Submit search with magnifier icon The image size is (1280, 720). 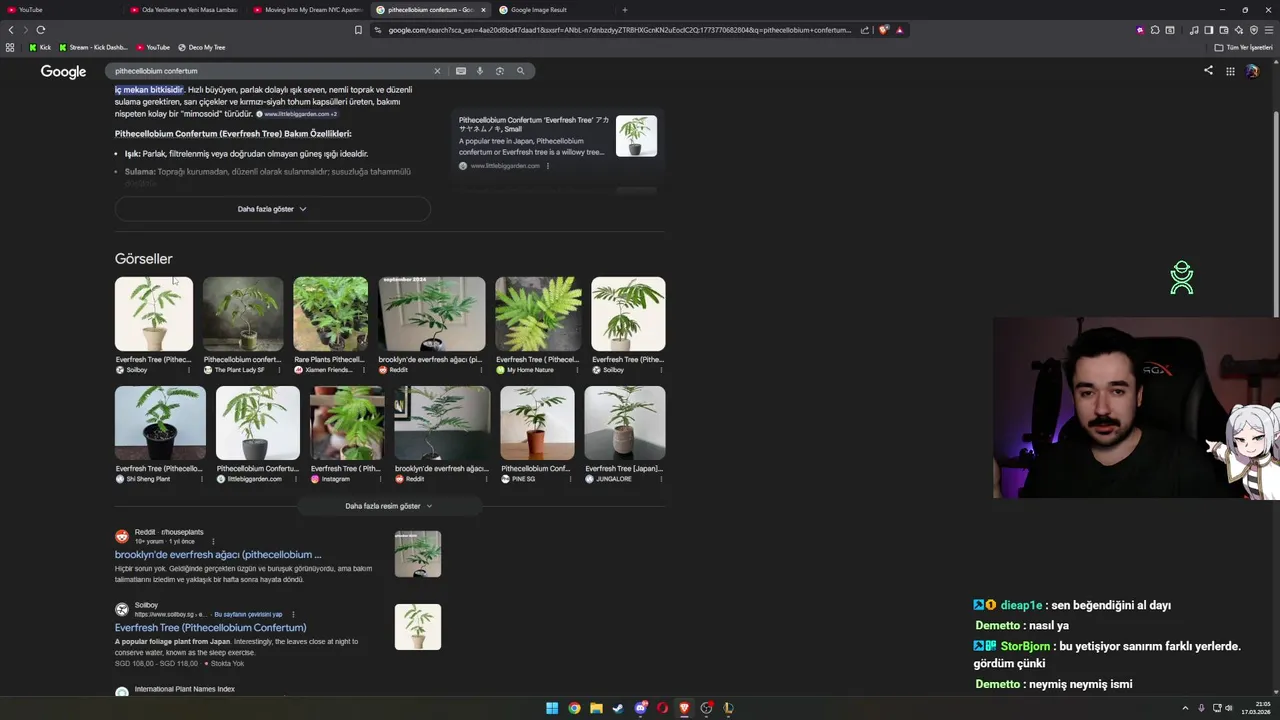pos(520,71)
